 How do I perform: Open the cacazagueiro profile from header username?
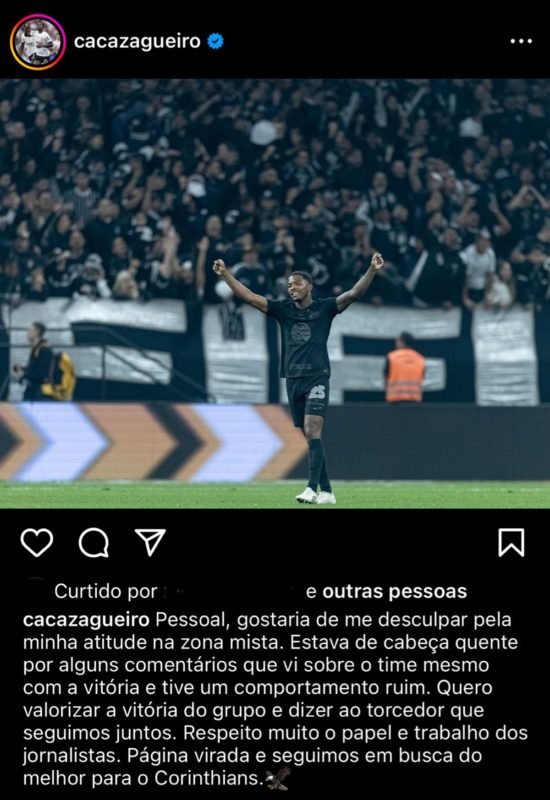tap(137, 41)
